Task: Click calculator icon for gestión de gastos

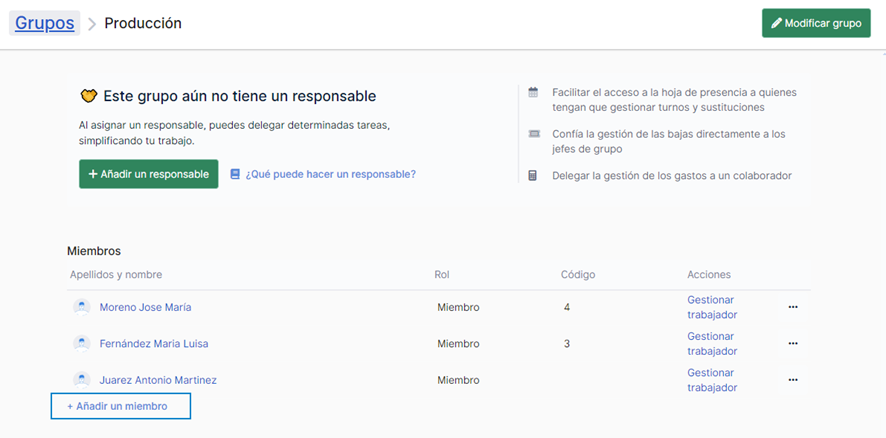Action: [x=532, y=176]
